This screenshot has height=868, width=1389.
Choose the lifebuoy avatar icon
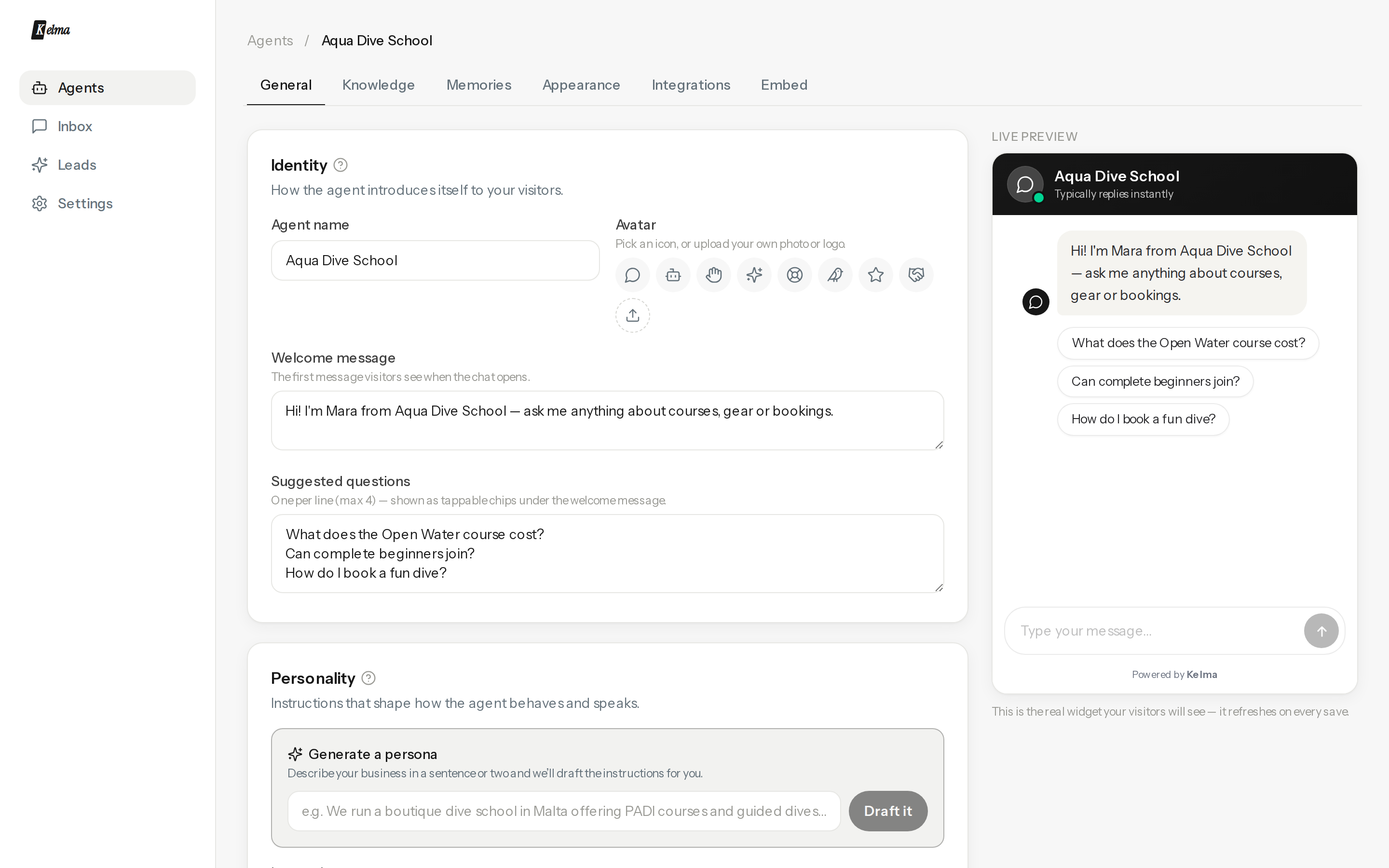(x=795, y=275)
